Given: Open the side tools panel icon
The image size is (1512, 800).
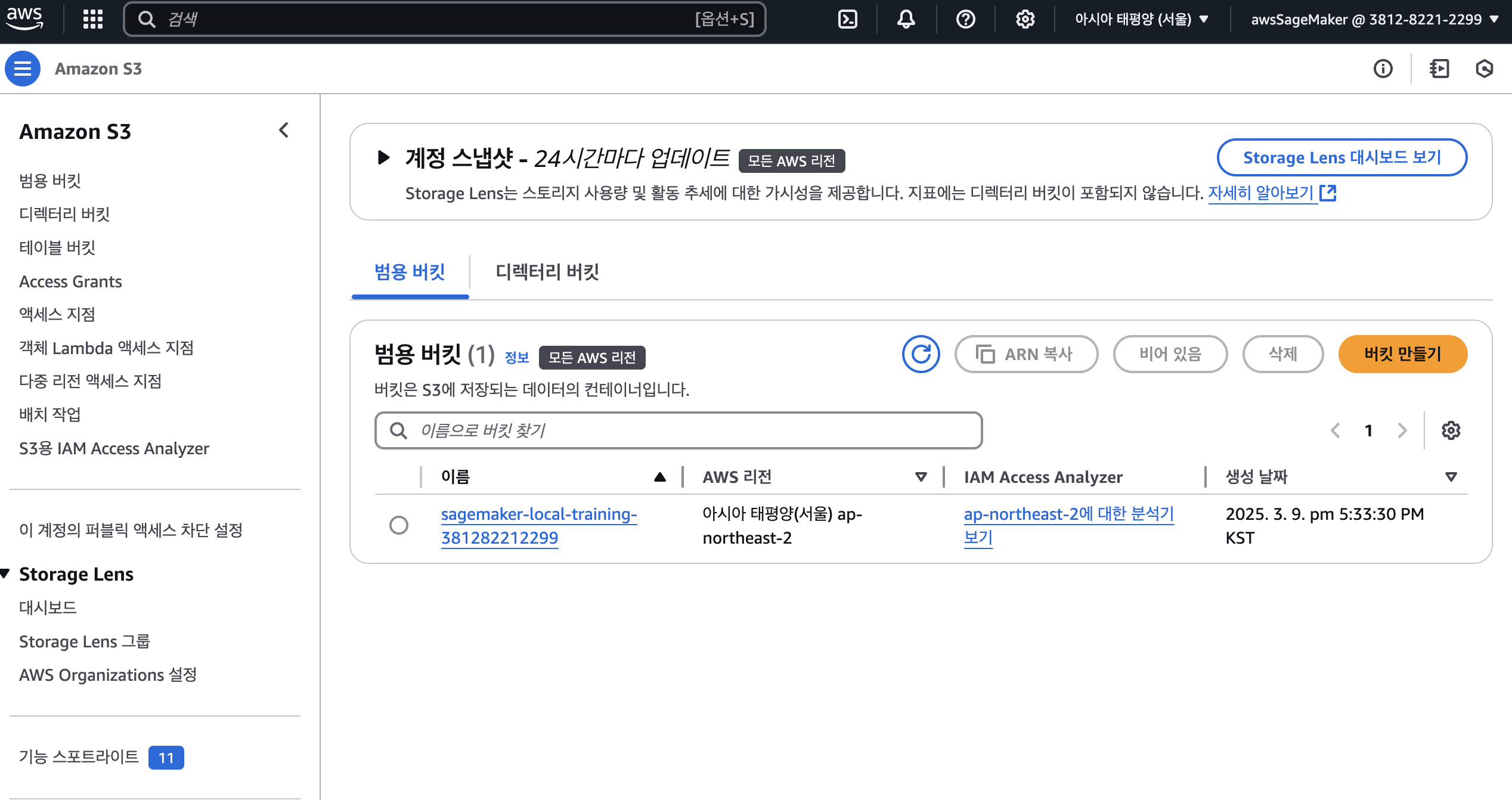Looking at the screenshot, I should coord(1439,69).
